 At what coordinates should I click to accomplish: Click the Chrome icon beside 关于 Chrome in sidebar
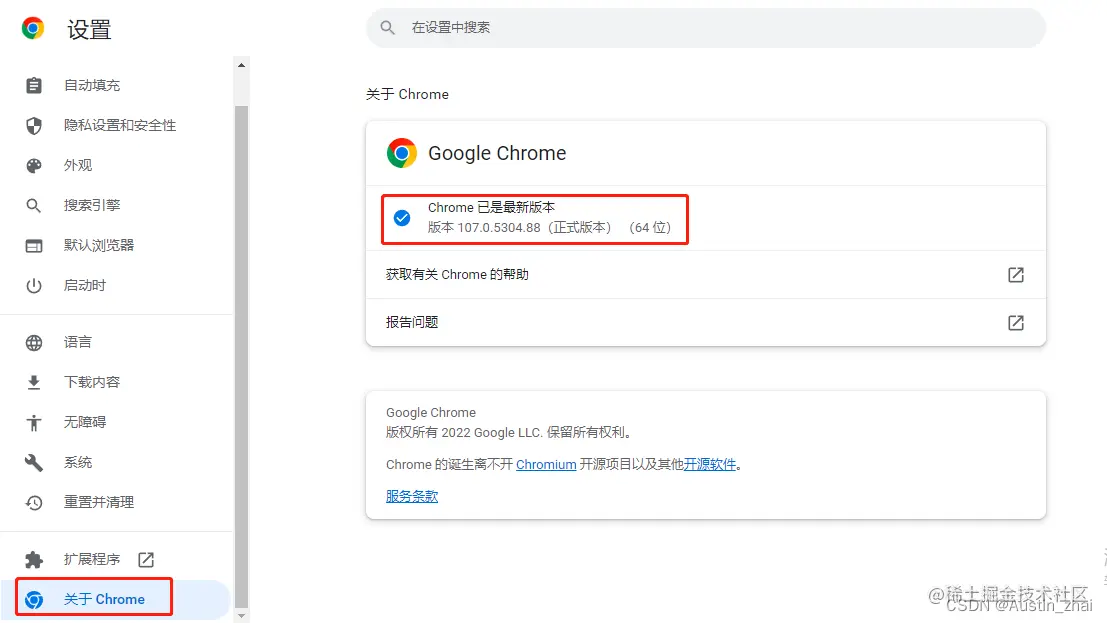(x=34, y=600)
